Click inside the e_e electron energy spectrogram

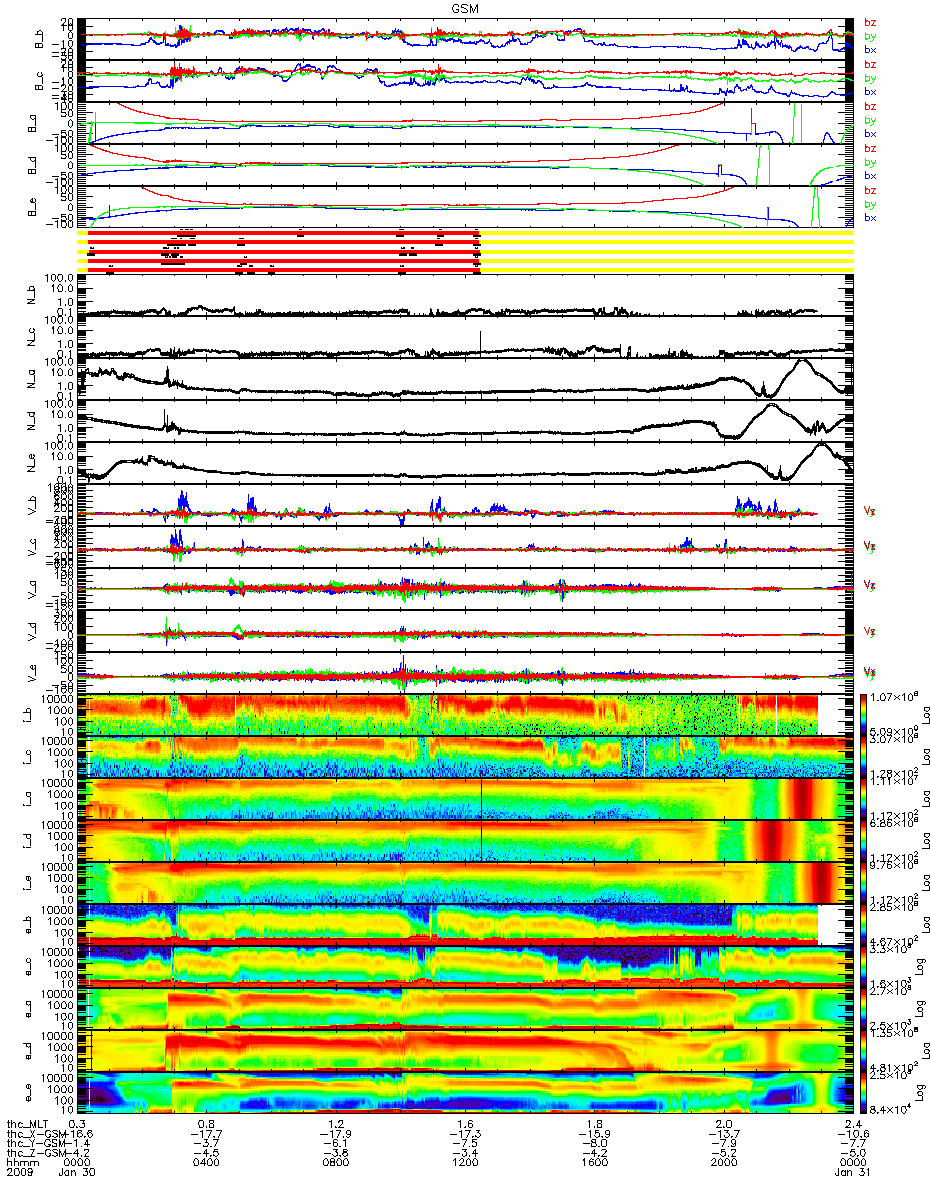pos(465,1093)
